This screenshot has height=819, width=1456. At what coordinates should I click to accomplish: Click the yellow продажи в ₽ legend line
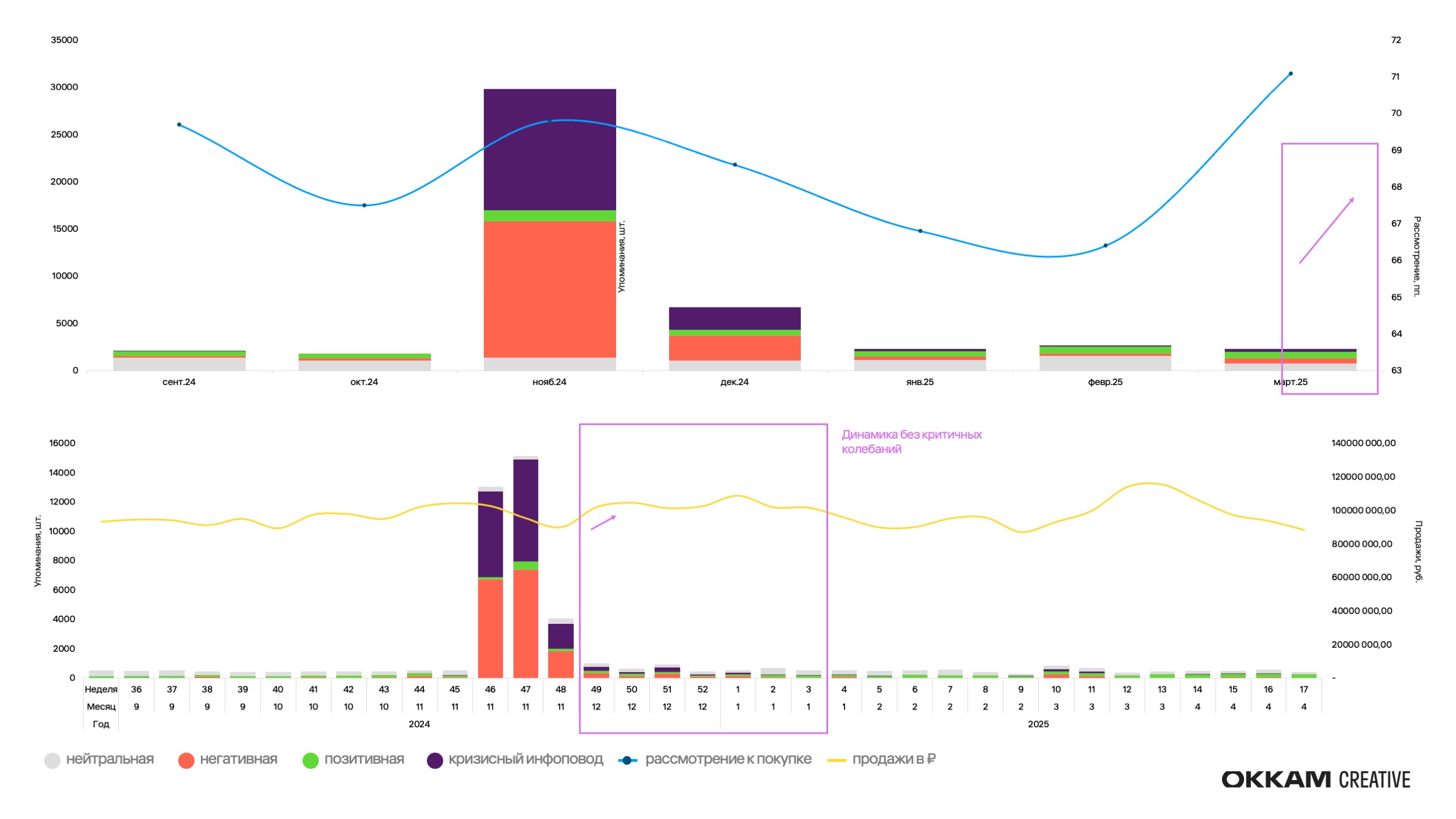pos(836,761)
